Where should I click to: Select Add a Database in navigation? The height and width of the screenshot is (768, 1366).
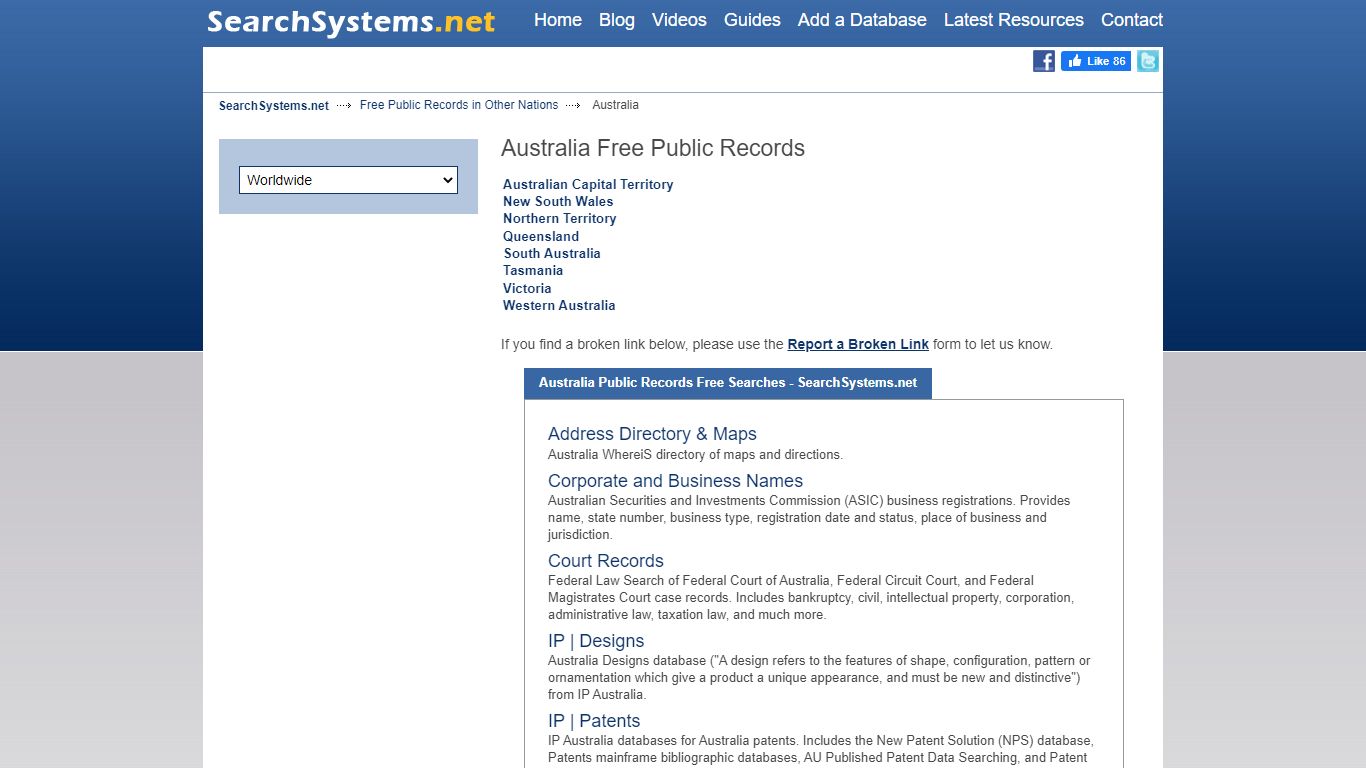862,20
